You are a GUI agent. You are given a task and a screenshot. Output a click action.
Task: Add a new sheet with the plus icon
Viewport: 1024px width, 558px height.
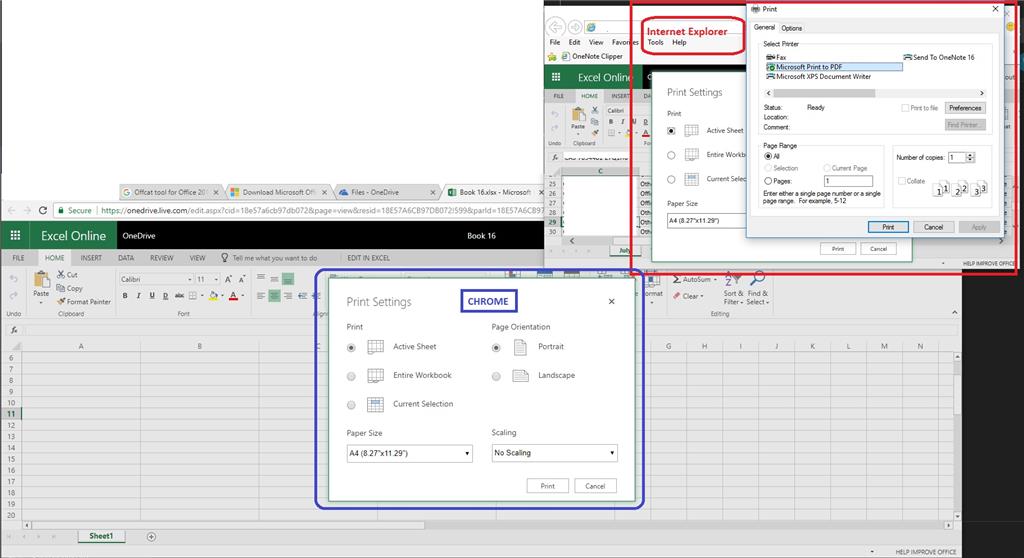152,536
